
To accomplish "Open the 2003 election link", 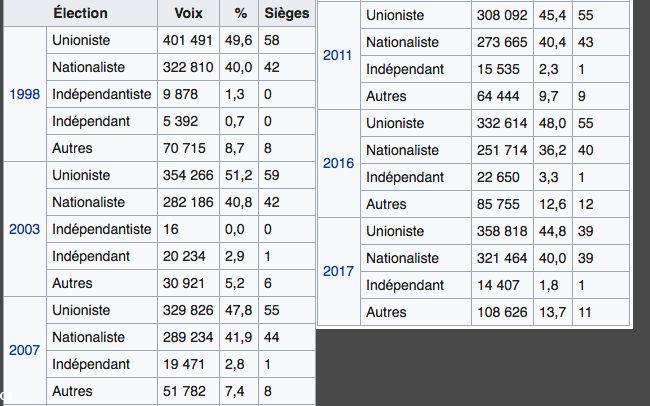I will [x=24, y=229].
